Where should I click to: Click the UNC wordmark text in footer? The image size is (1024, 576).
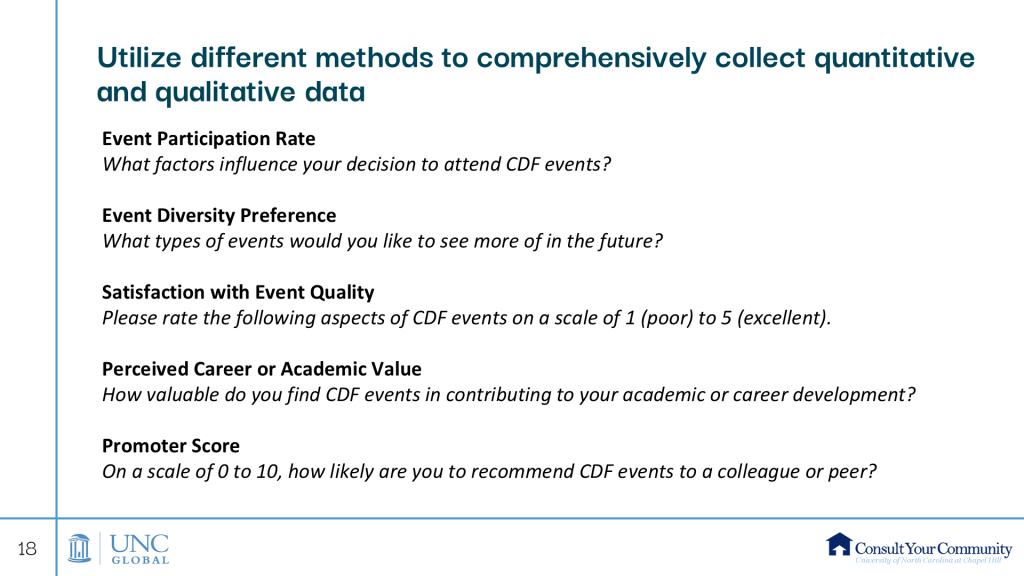(x=138, y=543)
